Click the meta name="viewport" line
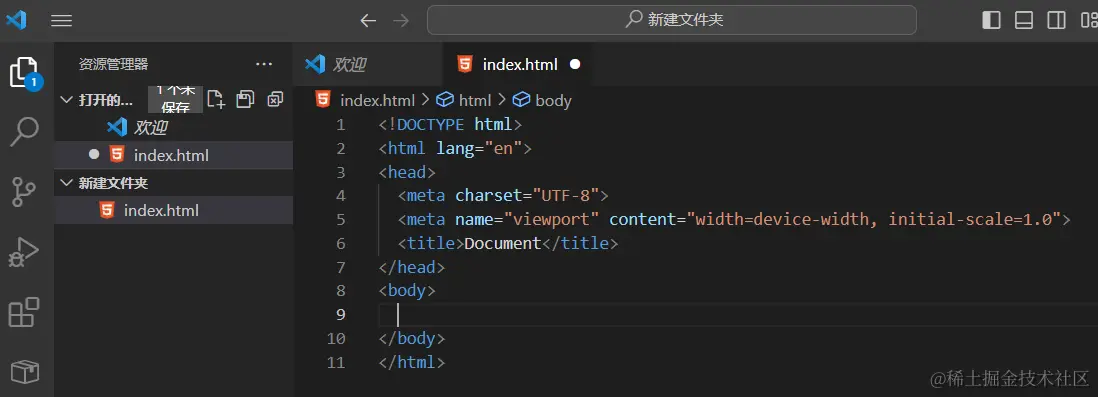This screenshot has height=397, width=1098. pyautogui.click(x=734, y=219)
